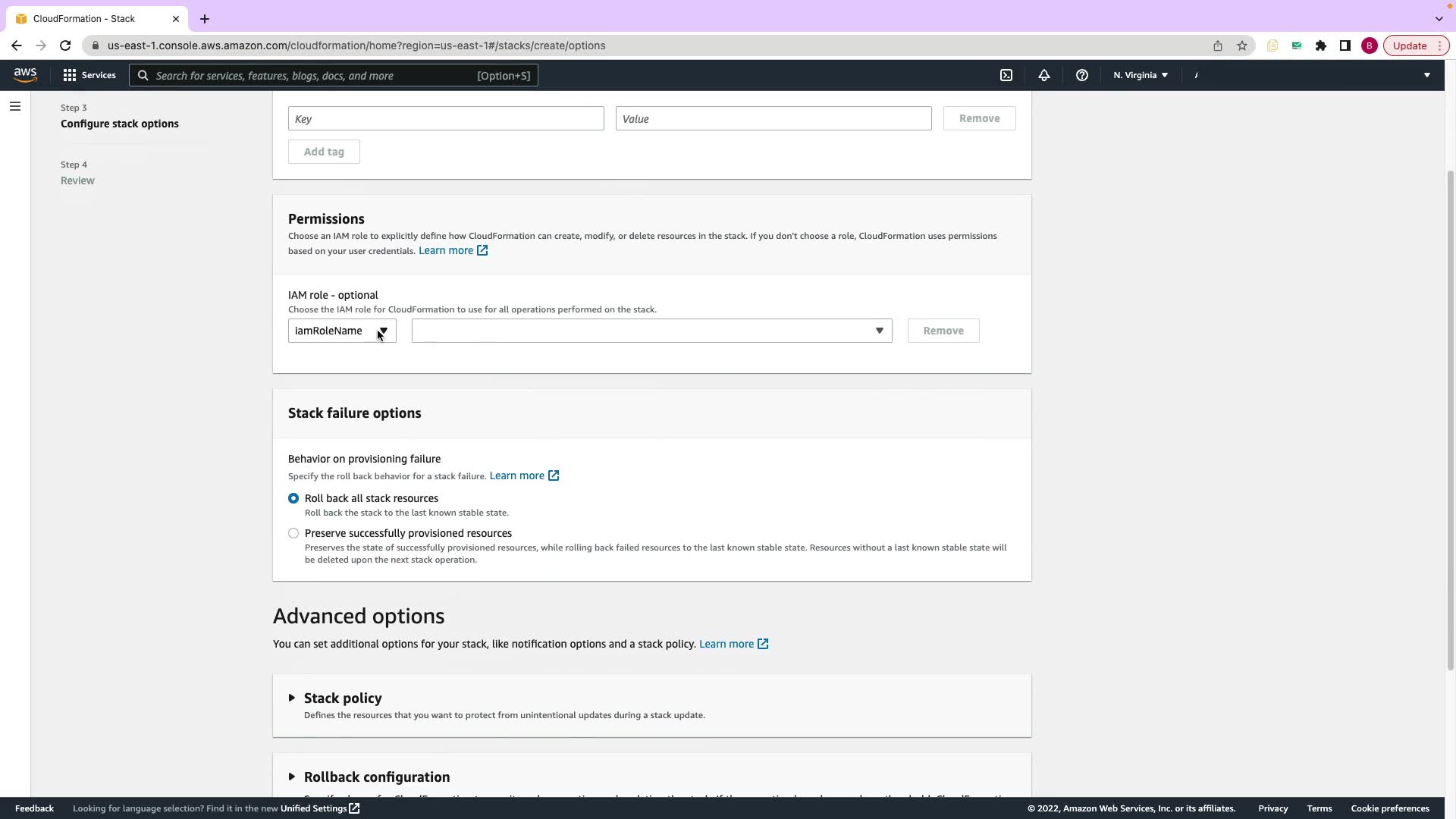Open the help question mark icon

1082,75
